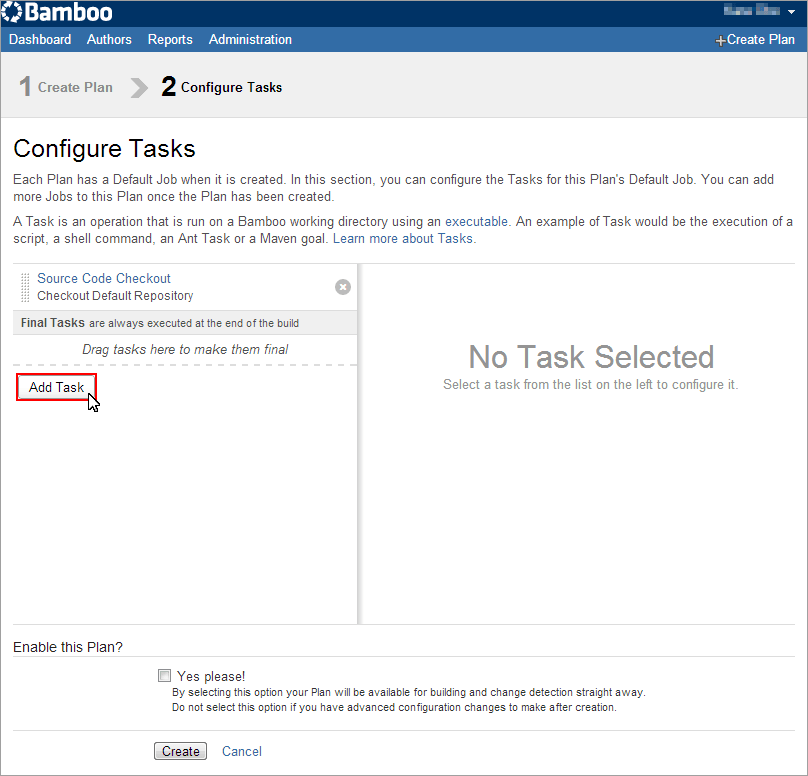Click the Configure Tasks page title
The width and height of the screenshot is (808, 776).
[x=104, y=148]
